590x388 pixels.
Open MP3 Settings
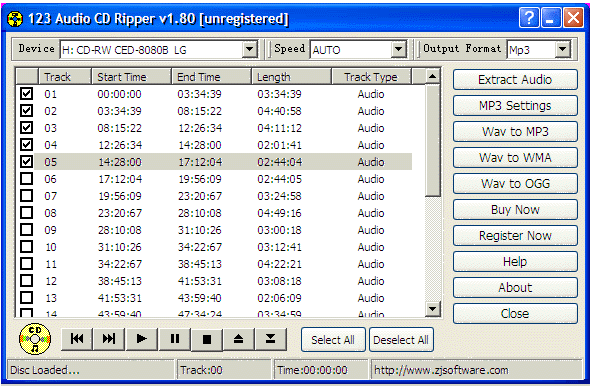pyautogui.click(x=515, y=106)
